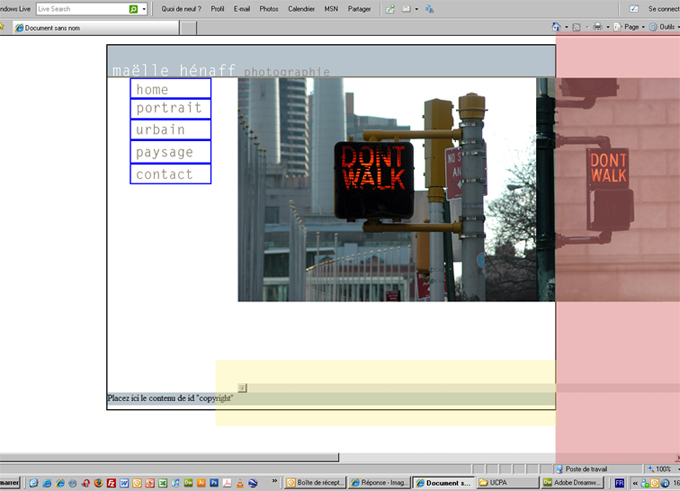Click the checkmark icon beside 'Se connecter'

pos(634,9)
